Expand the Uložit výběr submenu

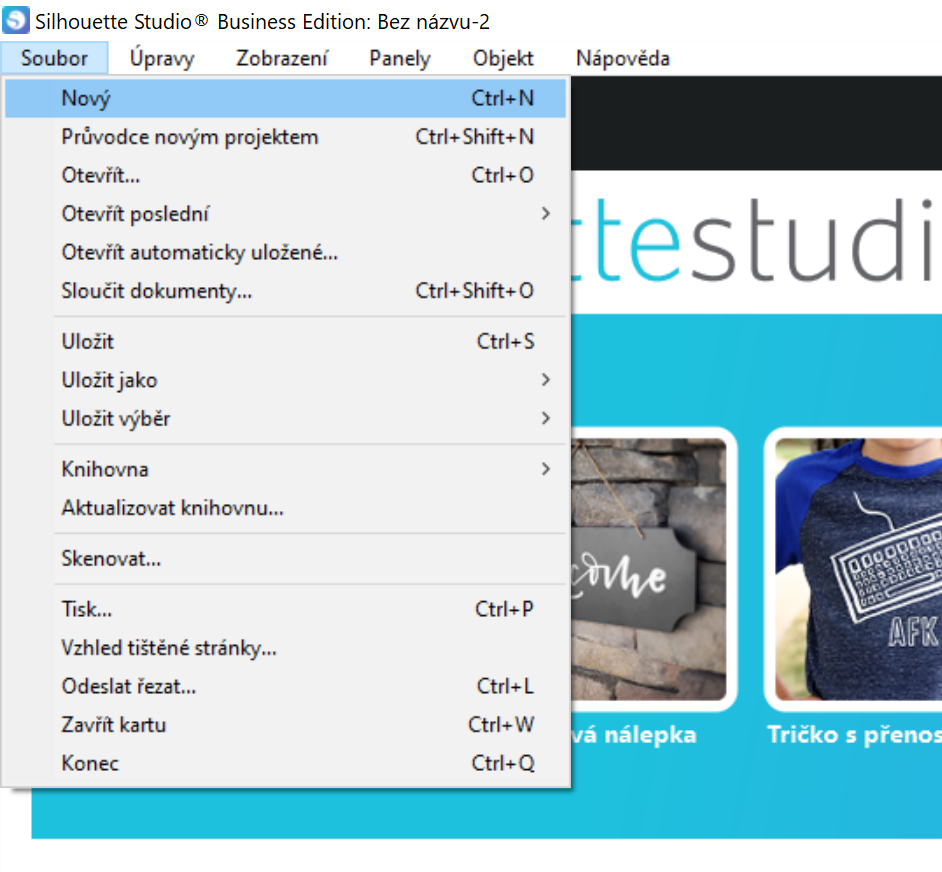[x=545, y=419]
